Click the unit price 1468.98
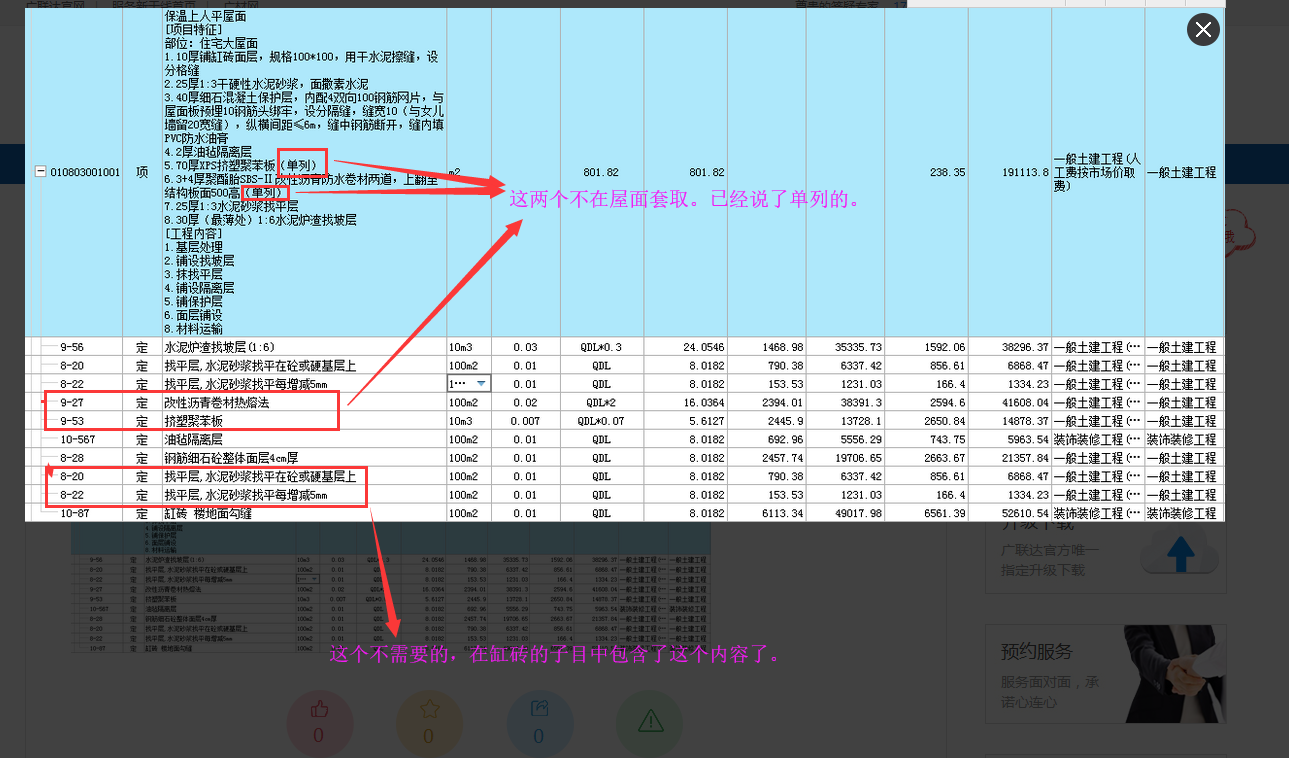Viewport: 1289px width, 758px height. pos(782,347)
